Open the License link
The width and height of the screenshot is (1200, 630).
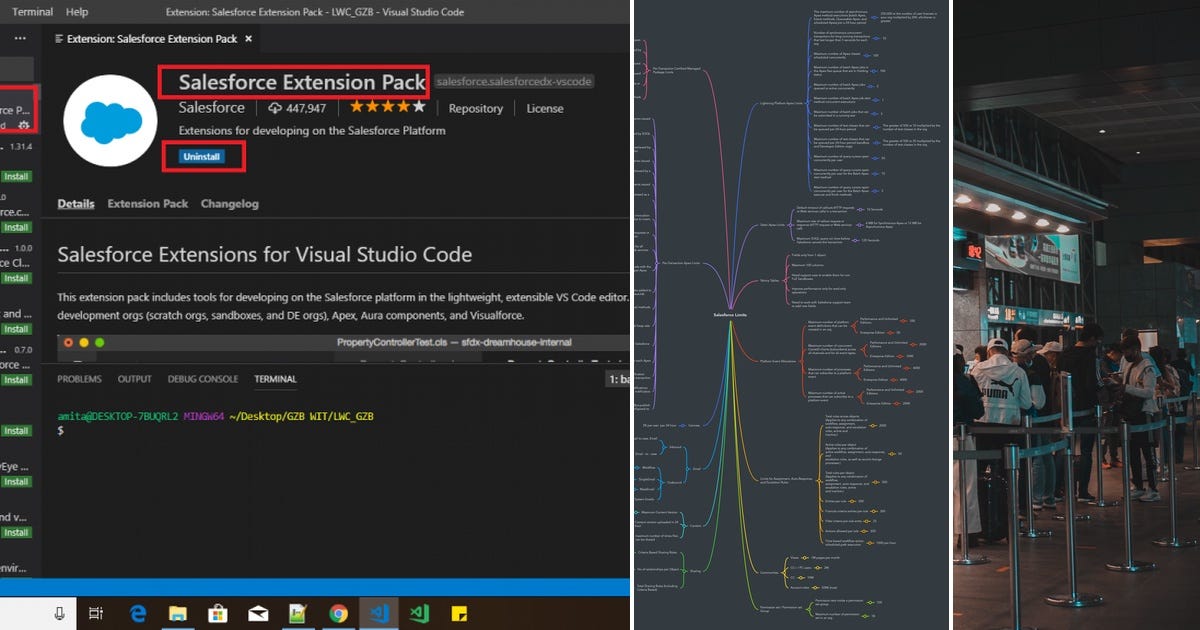tap(545, 108)
